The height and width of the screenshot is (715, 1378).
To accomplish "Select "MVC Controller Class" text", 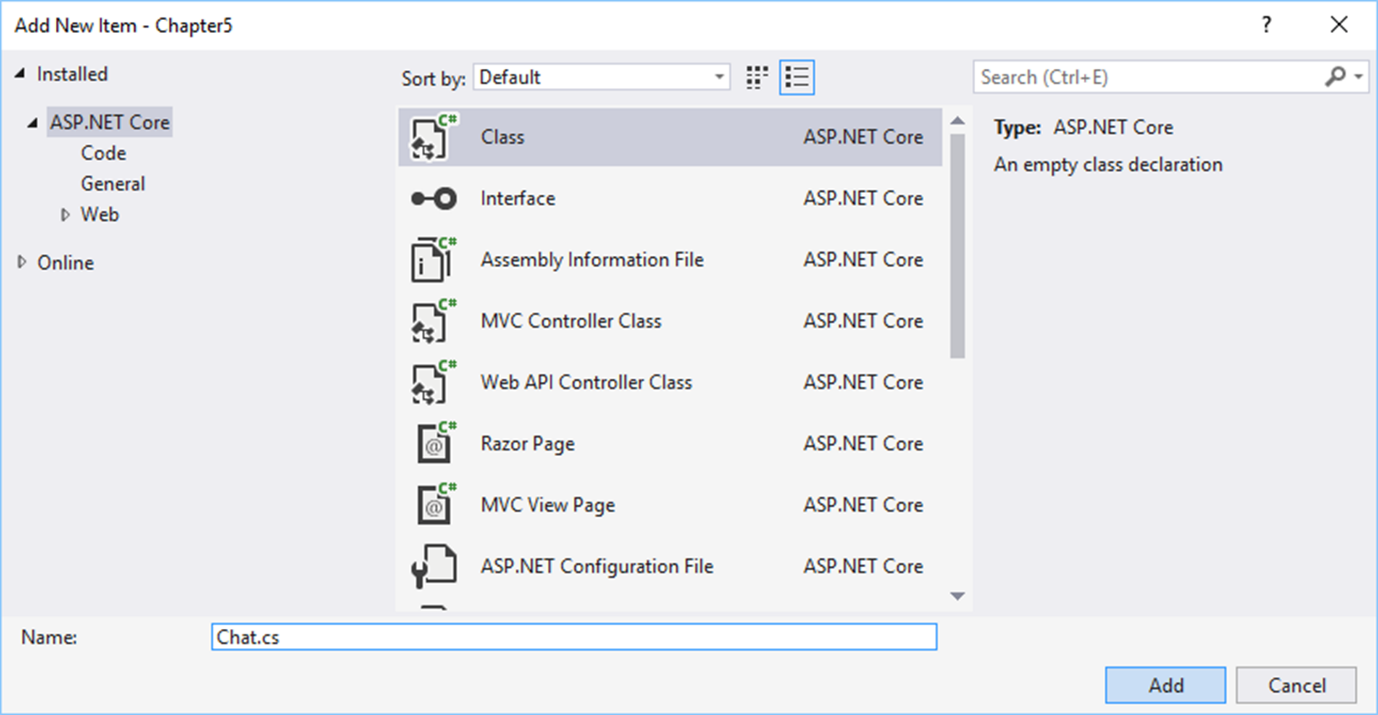I will [571, 321].
